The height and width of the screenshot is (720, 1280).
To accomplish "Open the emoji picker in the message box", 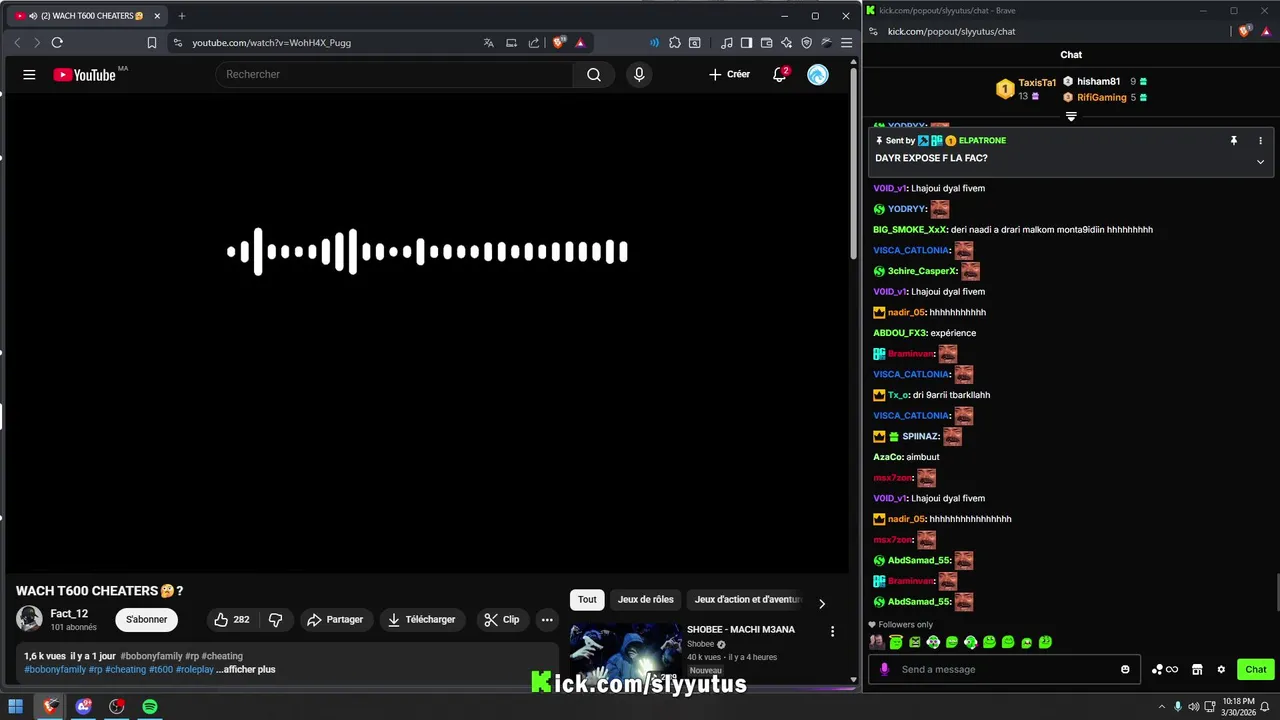I will 1125,670.
